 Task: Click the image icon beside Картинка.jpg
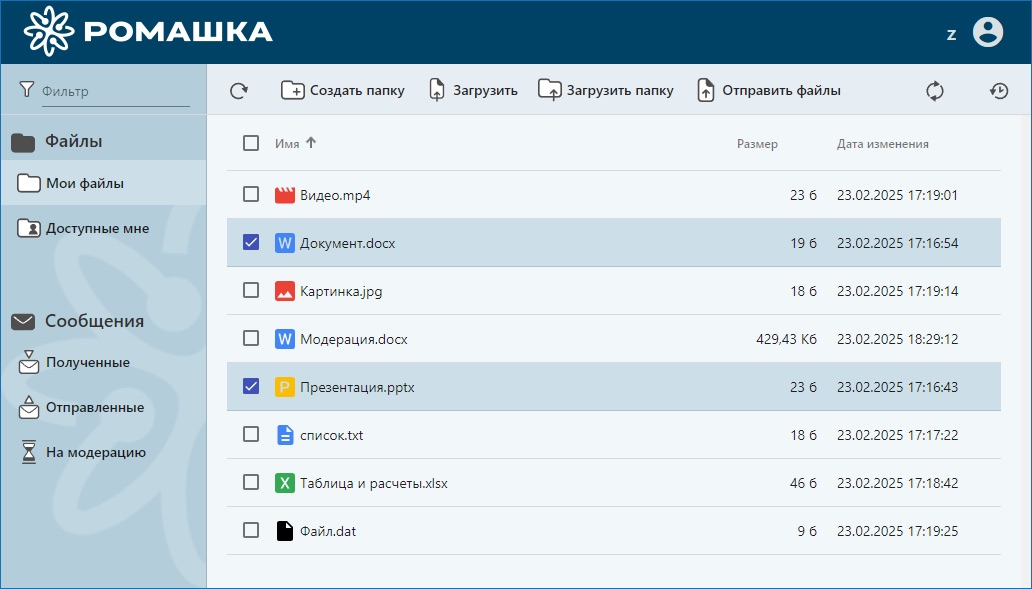tap(284, 291)
